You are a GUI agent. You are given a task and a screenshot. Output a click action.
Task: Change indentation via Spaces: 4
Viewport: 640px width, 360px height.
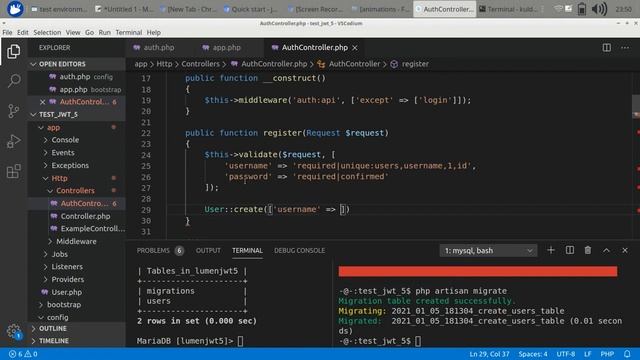pyautogui.click(x=533, y=354)
